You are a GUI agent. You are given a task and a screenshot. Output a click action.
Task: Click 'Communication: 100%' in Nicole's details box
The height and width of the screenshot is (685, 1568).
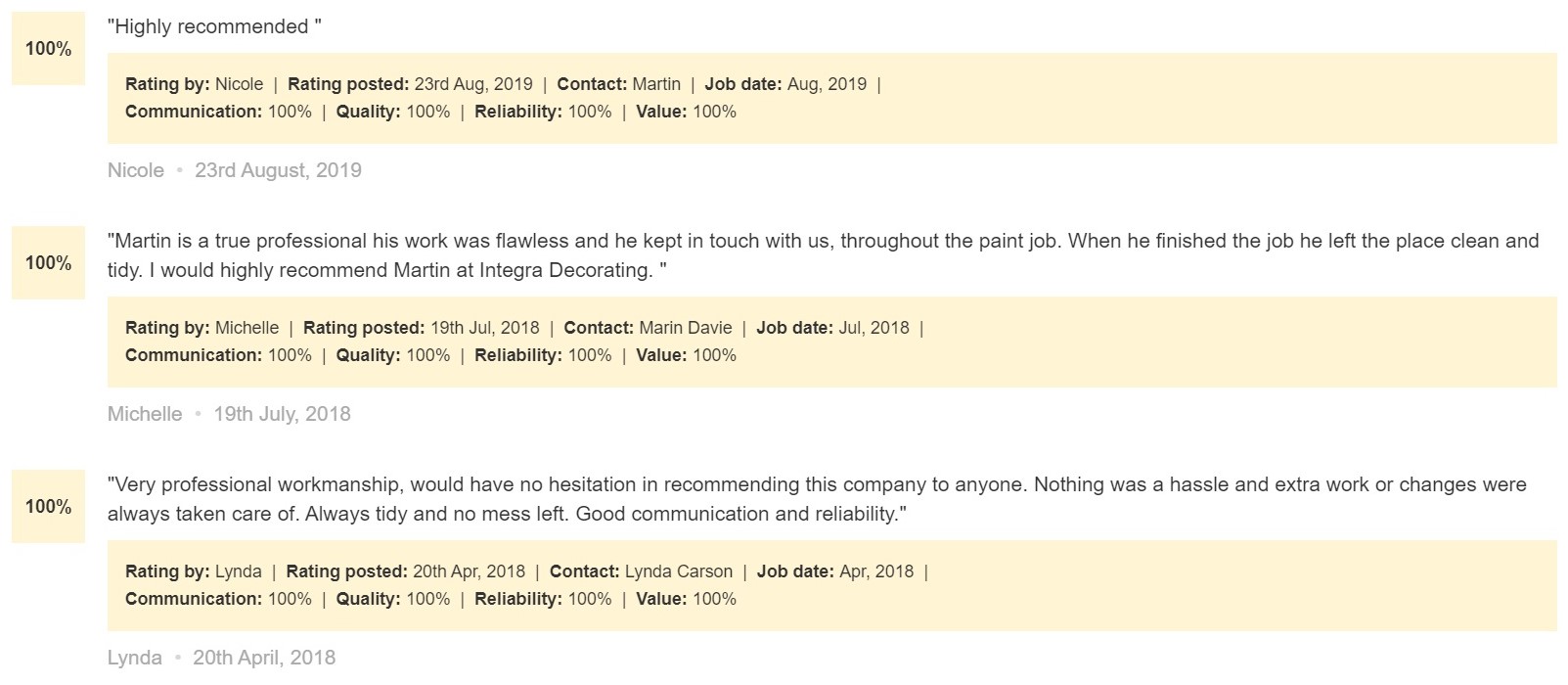218,112
